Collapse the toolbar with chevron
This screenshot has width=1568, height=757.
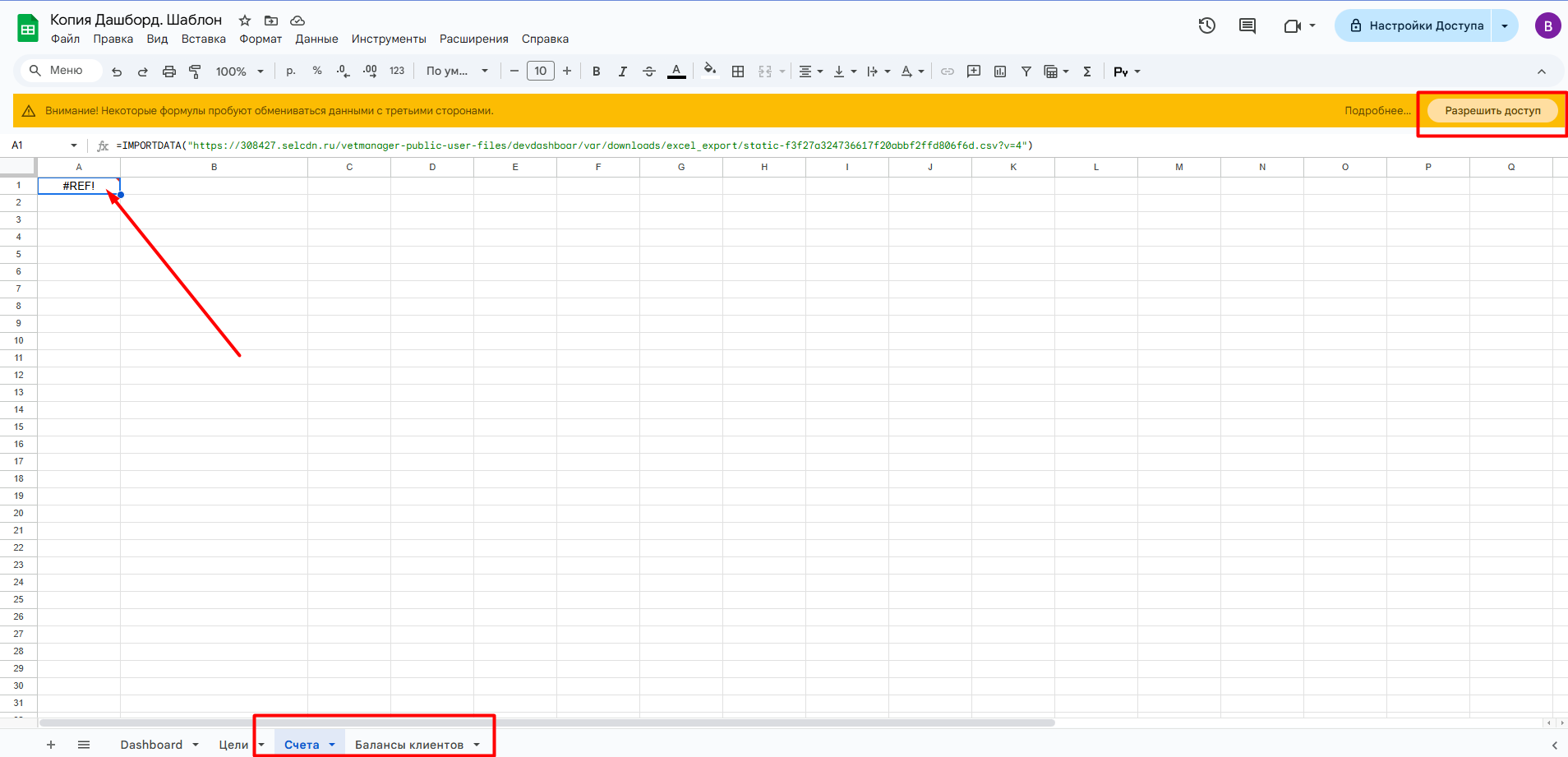pos(1542,72)
